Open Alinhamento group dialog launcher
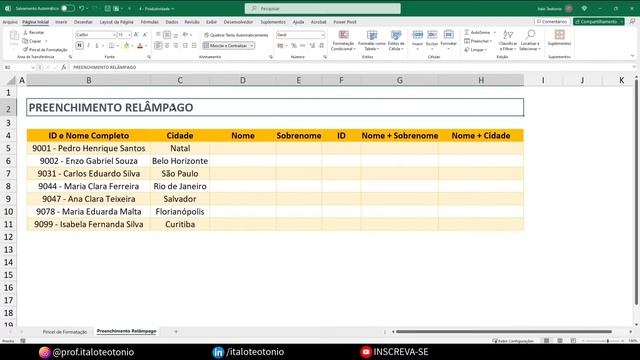The image size is (640, 360). tap(271, 57)
